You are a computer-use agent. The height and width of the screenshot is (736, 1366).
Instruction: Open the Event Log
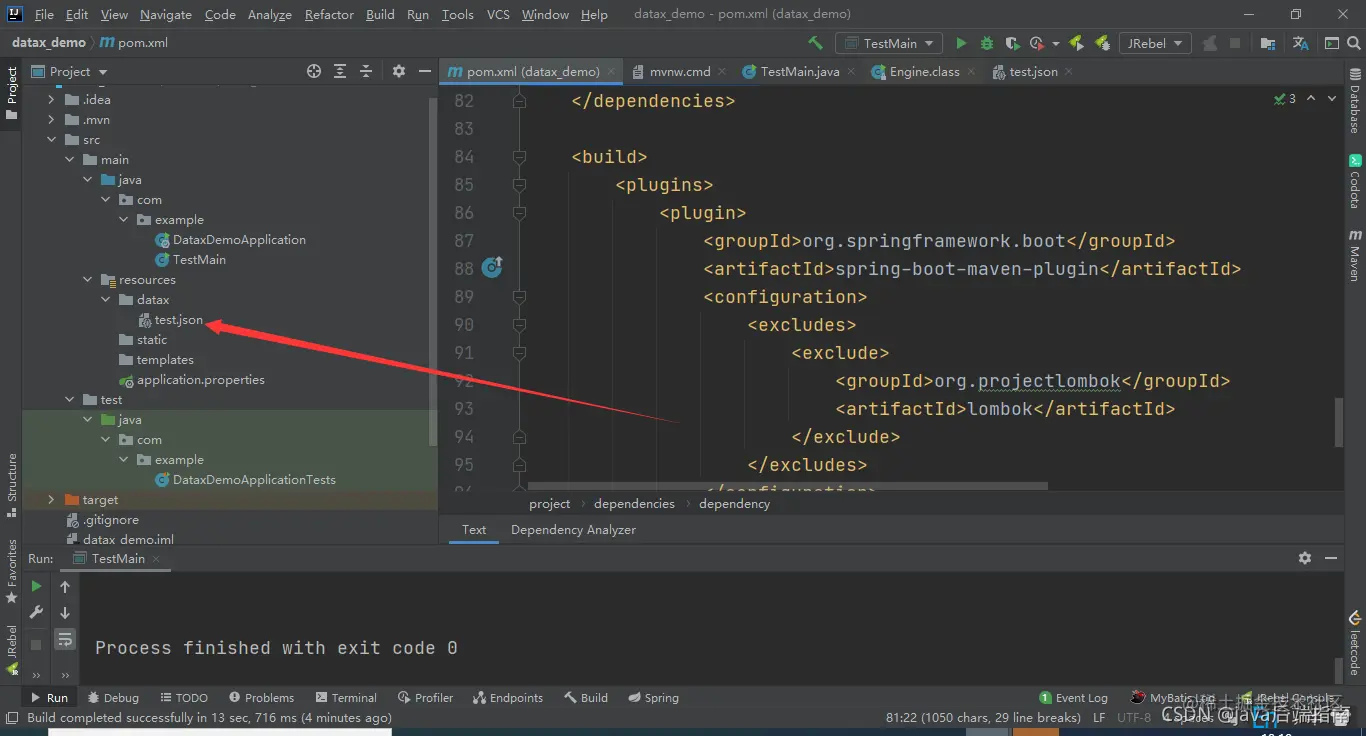pos(1073,698)
